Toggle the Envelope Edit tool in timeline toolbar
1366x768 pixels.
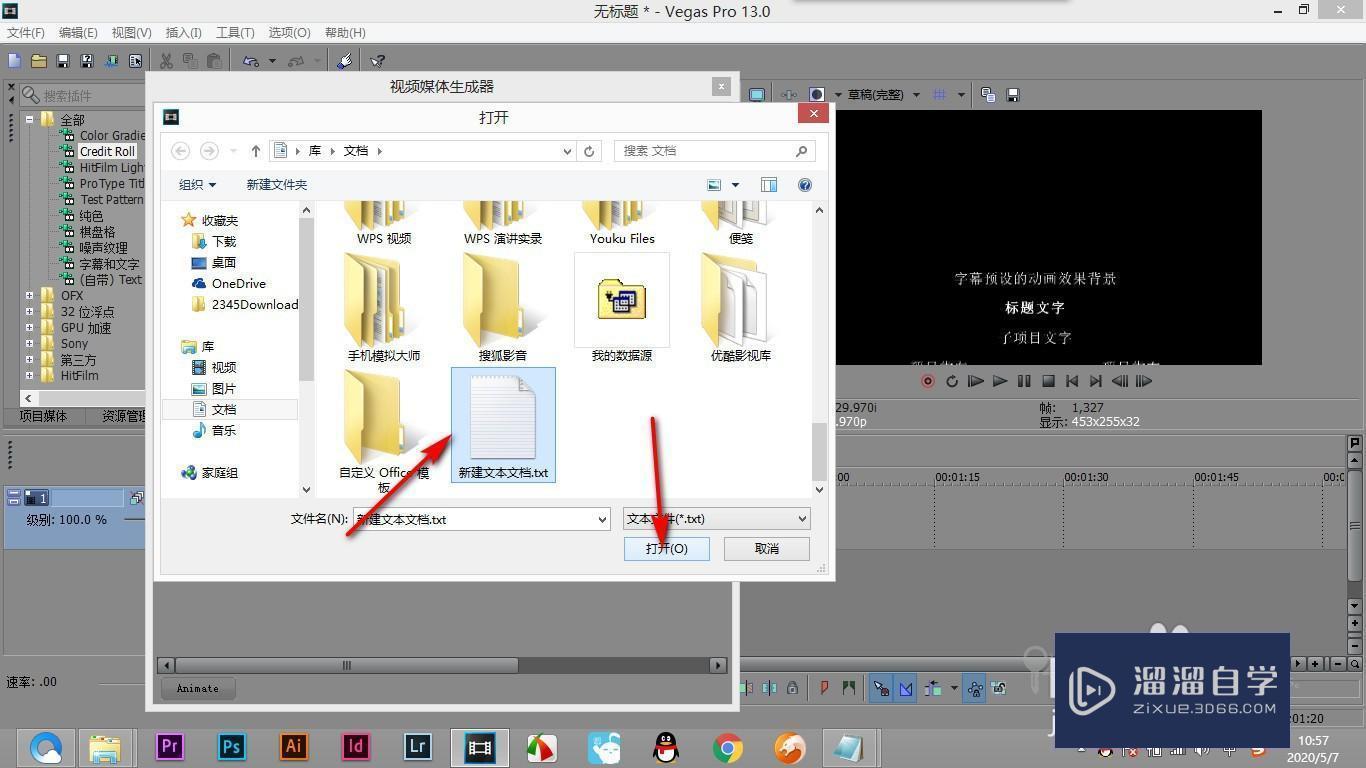(x=906, y=688)
